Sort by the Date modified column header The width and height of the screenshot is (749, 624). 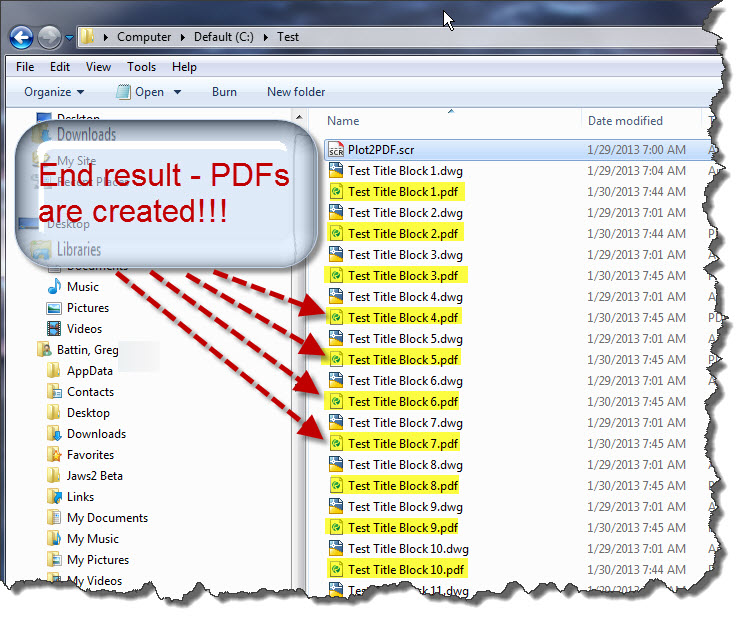click(x=625, y=121)
